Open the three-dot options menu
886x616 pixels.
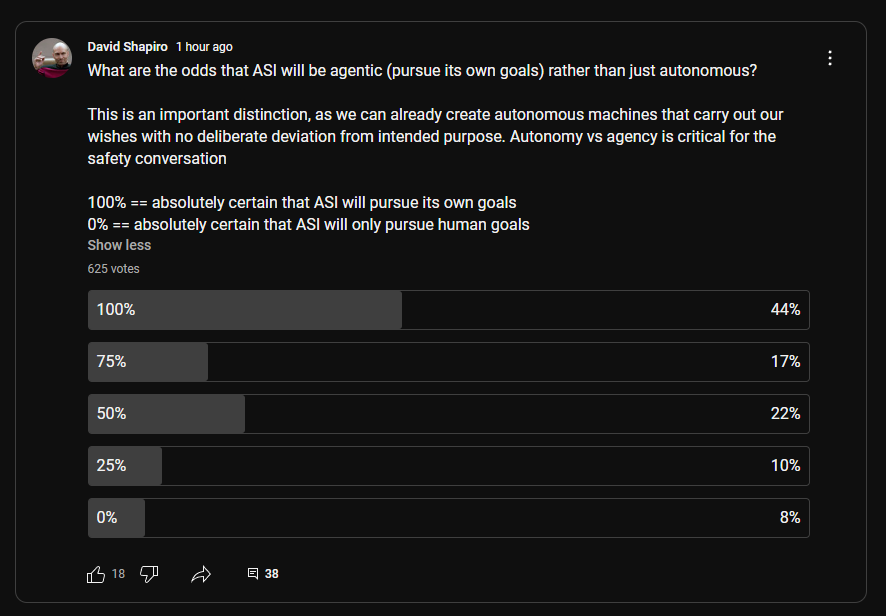829,57
